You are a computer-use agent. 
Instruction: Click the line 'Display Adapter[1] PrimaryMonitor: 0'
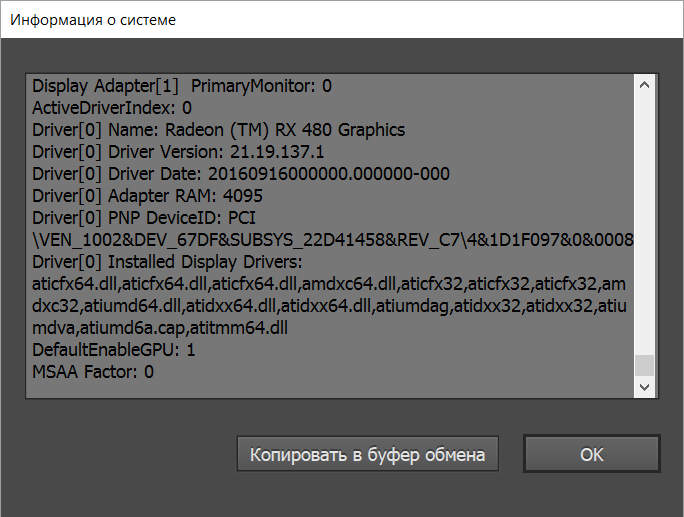click(182, 86)
